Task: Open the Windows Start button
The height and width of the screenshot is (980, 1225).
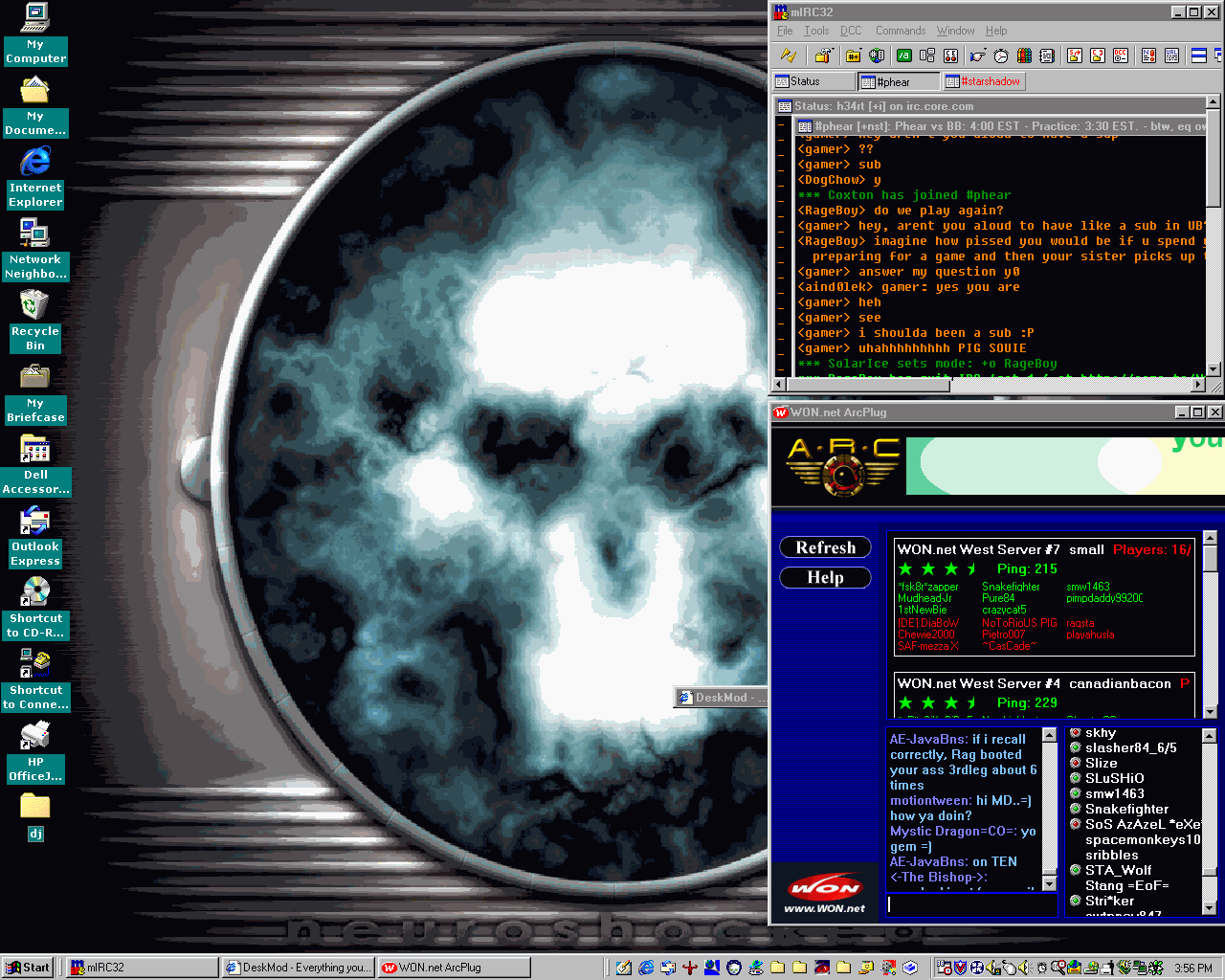Action: [29, 968]
